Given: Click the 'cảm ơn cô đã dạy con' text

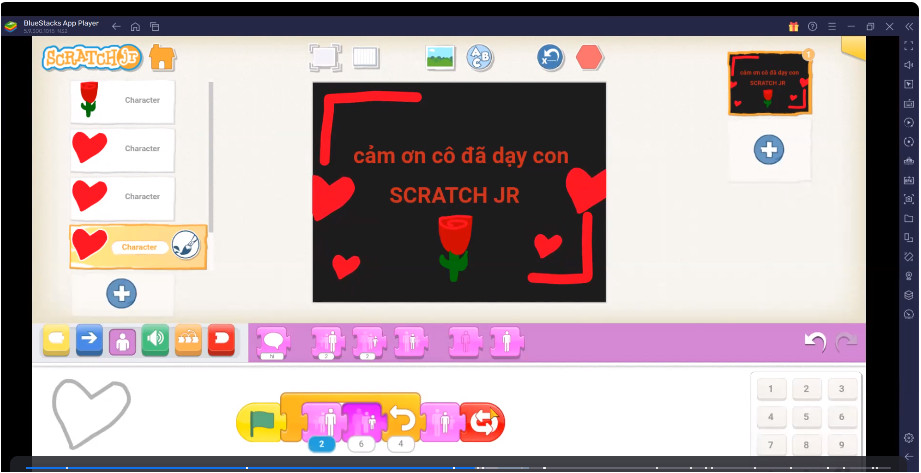Looking at the screenshot, I should click(460, 156).
